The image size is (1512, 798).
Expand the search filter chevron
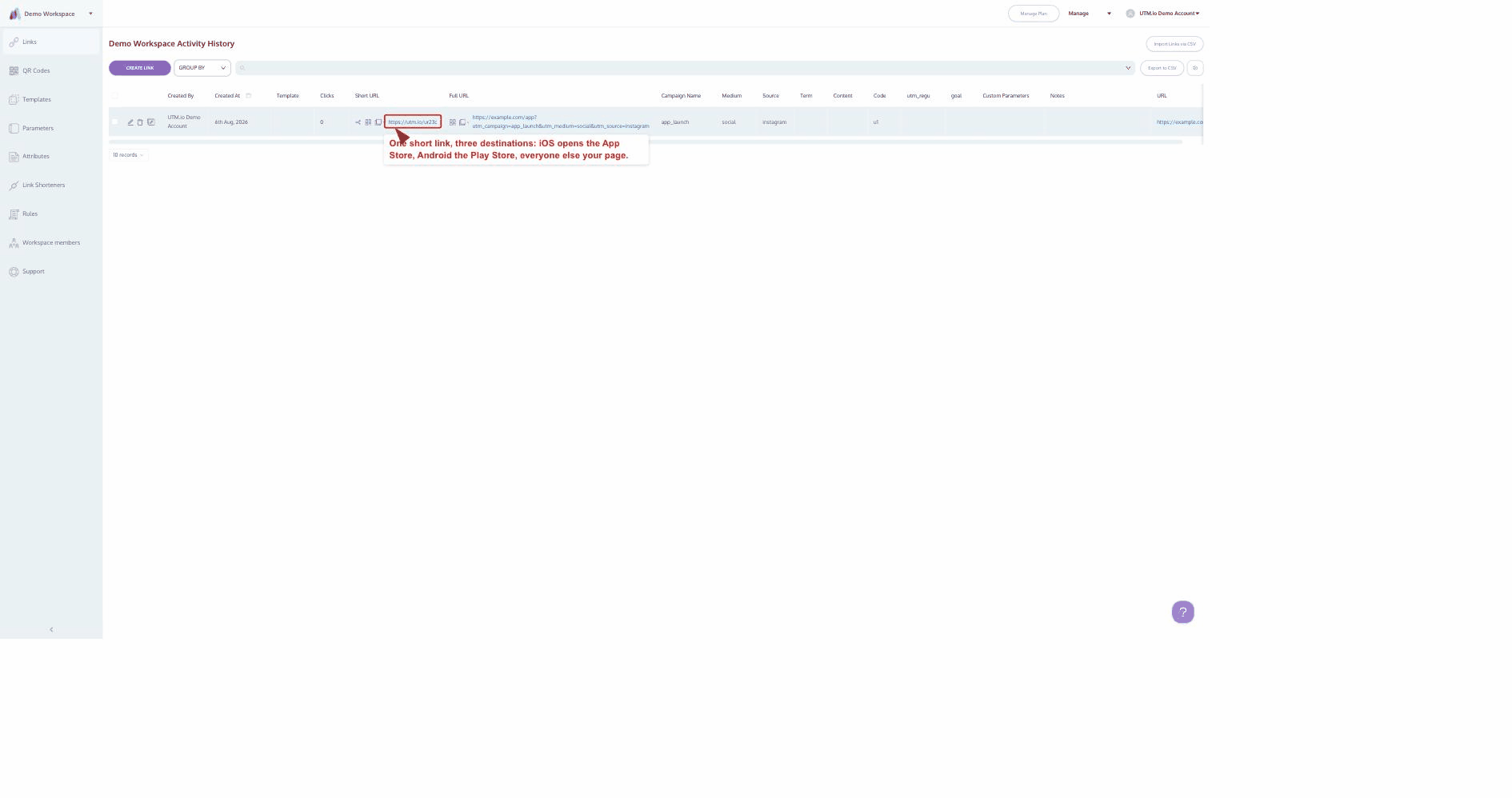(x=1128, y=68)
